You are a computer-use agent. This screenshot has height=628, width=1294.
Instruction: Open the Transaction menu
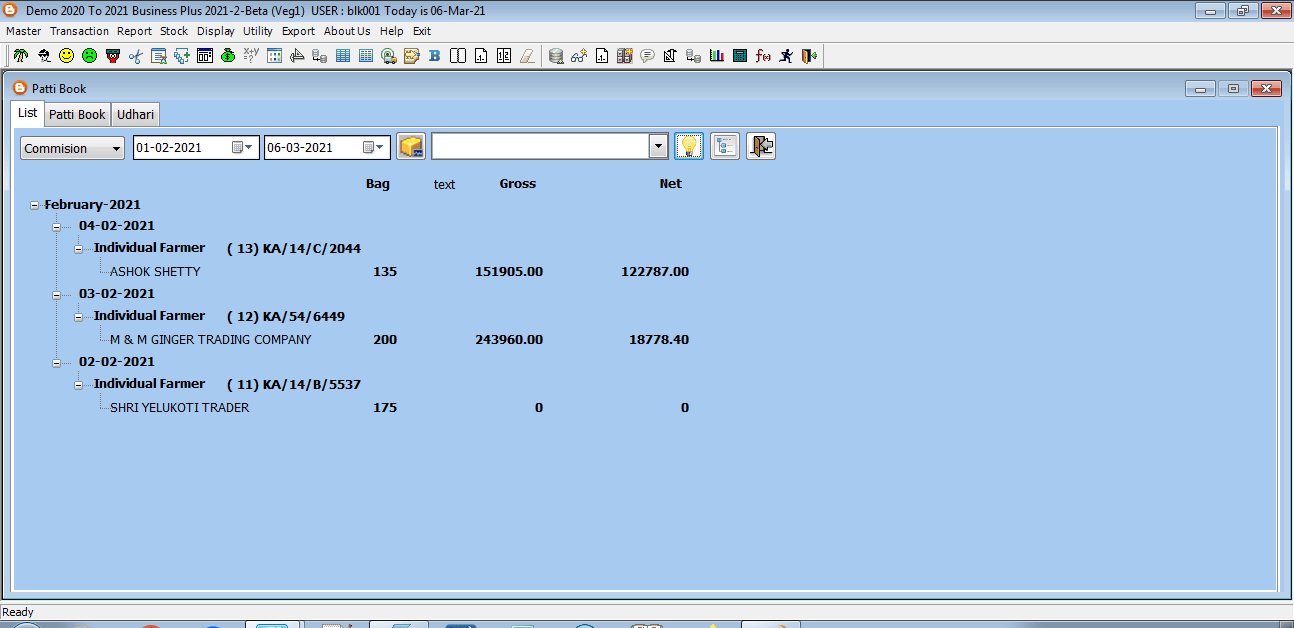coord(79,31)
